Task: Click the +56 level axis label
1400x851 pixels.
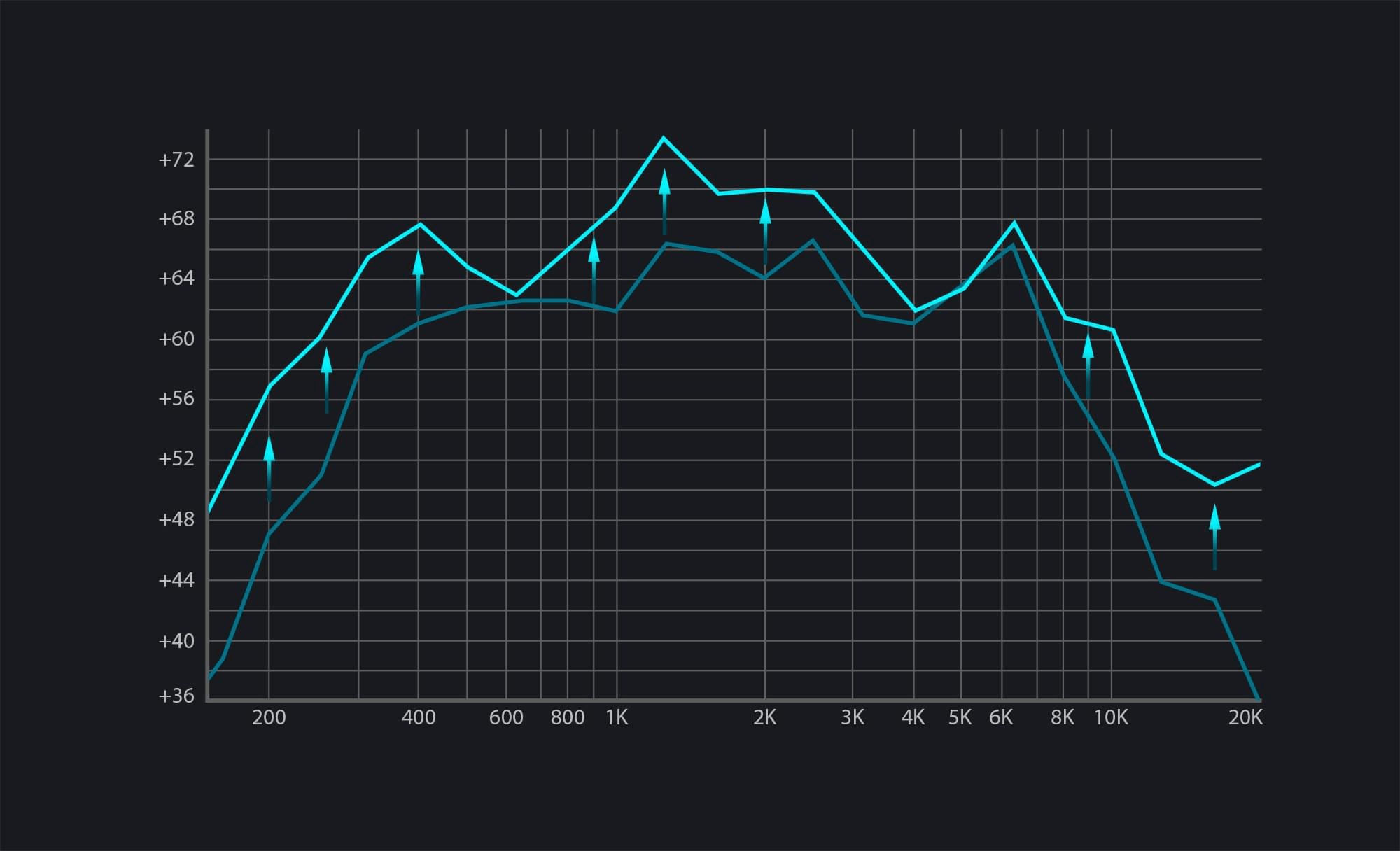Action: click(176, 399)
